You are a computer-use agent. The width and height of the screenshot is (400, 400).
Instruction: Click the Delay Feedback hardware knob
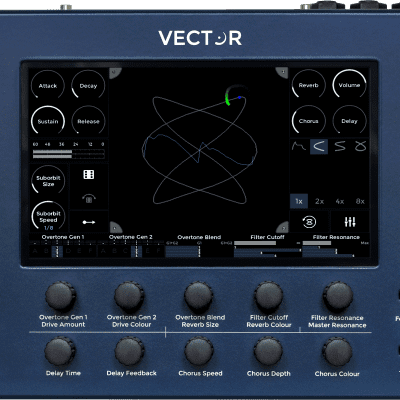[129, 352]
